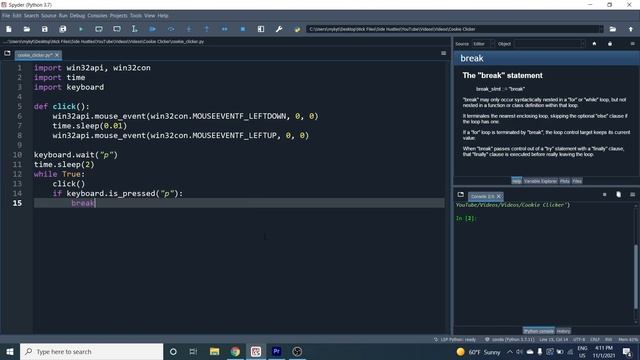Click the debug step-over icon

coord(171,29)
